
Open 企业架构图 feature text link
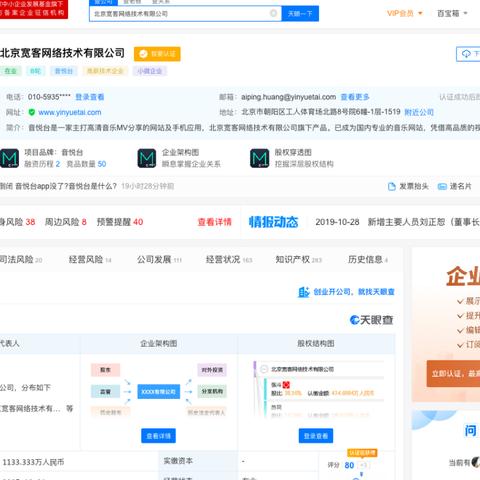(180, 153)
